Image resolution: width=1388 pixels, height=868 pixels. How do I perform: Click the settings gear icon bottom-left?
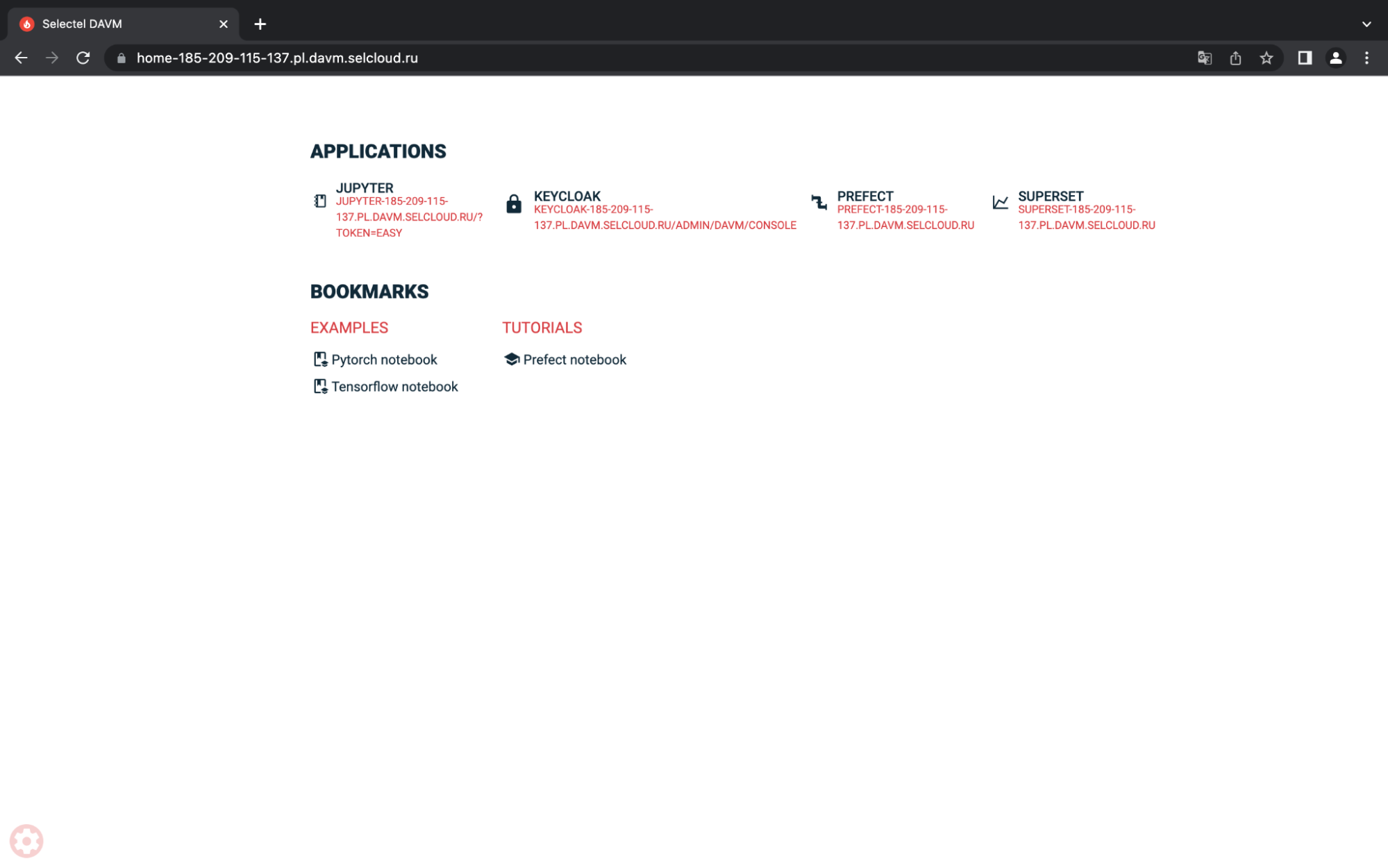point(26,841)
